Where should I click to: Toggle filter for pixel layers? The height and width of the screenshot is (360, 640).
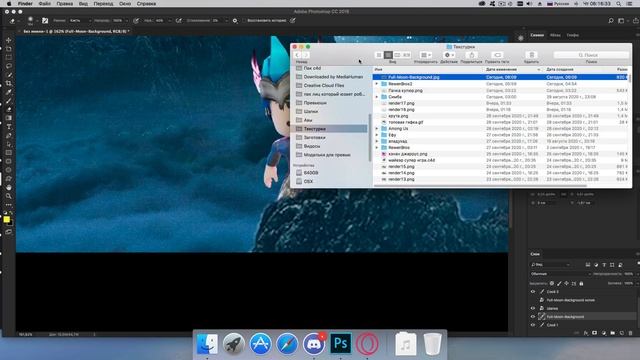(588, 265)
